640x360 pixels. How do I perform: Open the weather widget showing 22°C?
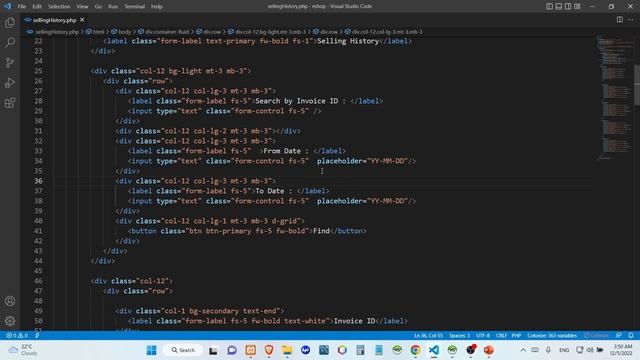24,350
